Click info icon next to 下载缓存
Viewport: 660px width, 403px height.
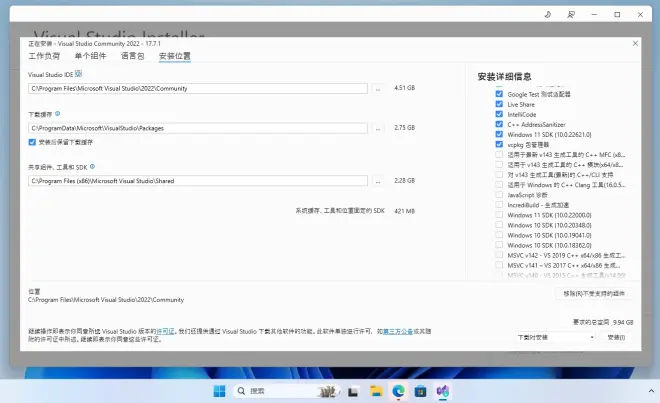58,114
